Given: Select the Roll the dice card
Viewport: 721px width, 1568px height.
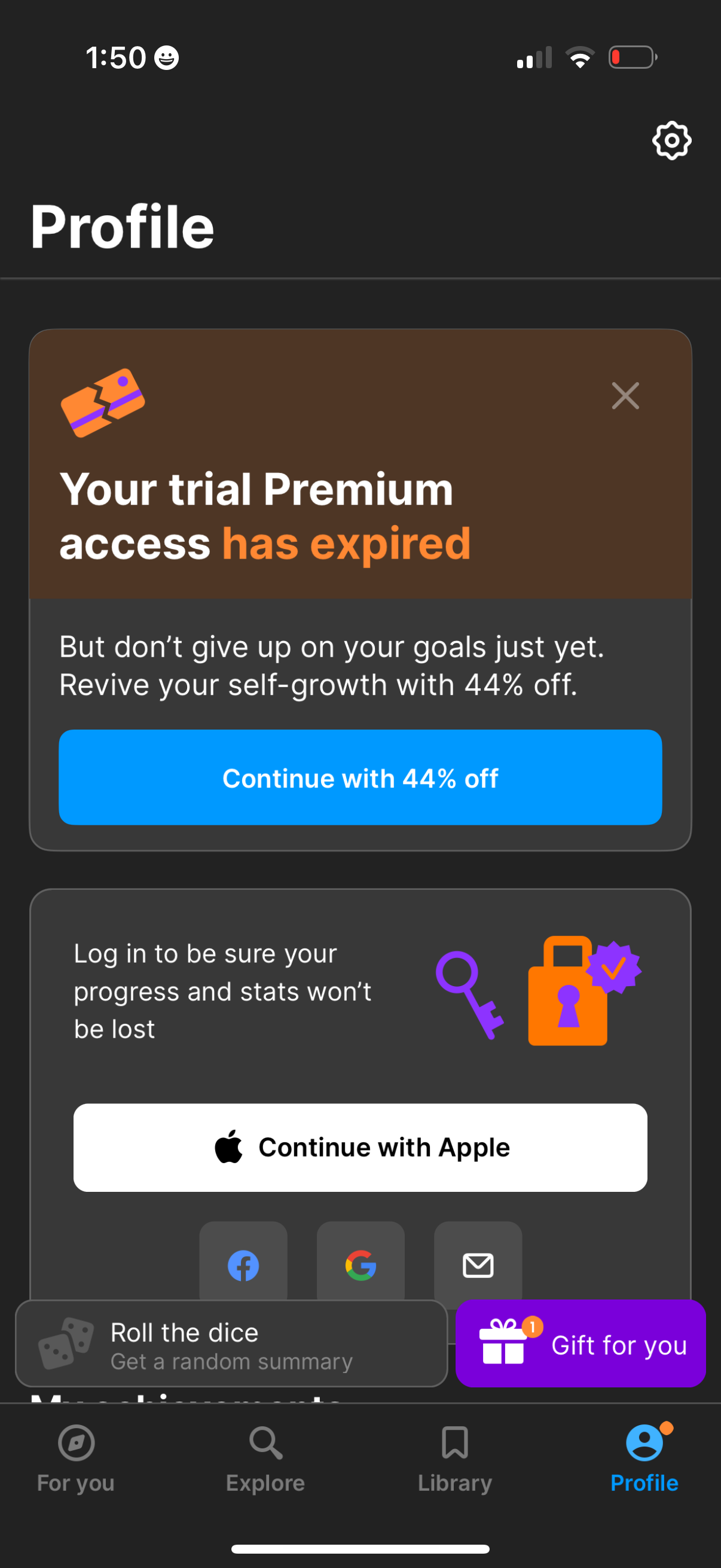Looking at the screenshot, I should click(x=231, y=1342).
